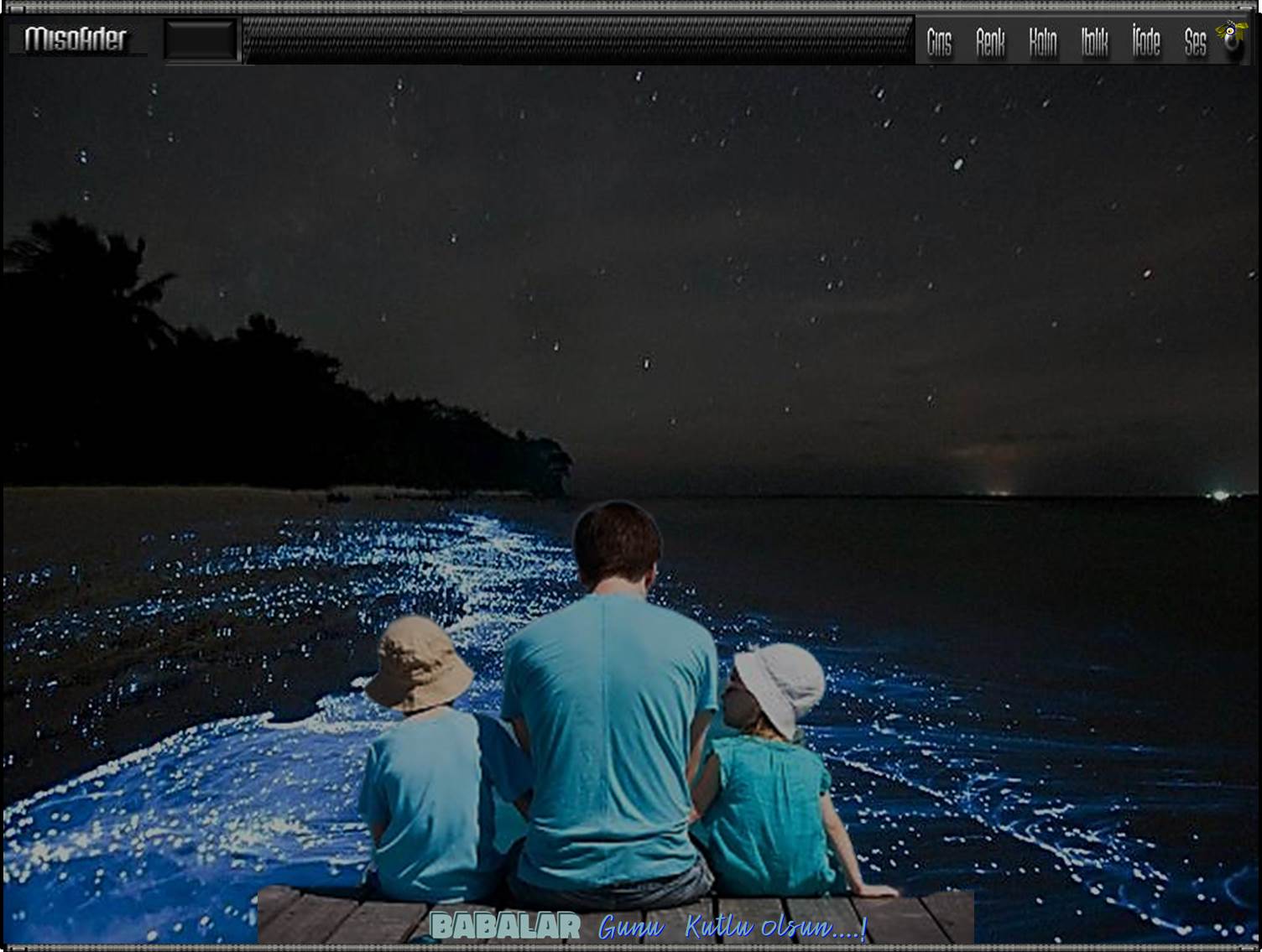1262x952 pixels.
Task: Click the bee icon beside Ses
Action: pyautogui.click(x=1232, y=39)
